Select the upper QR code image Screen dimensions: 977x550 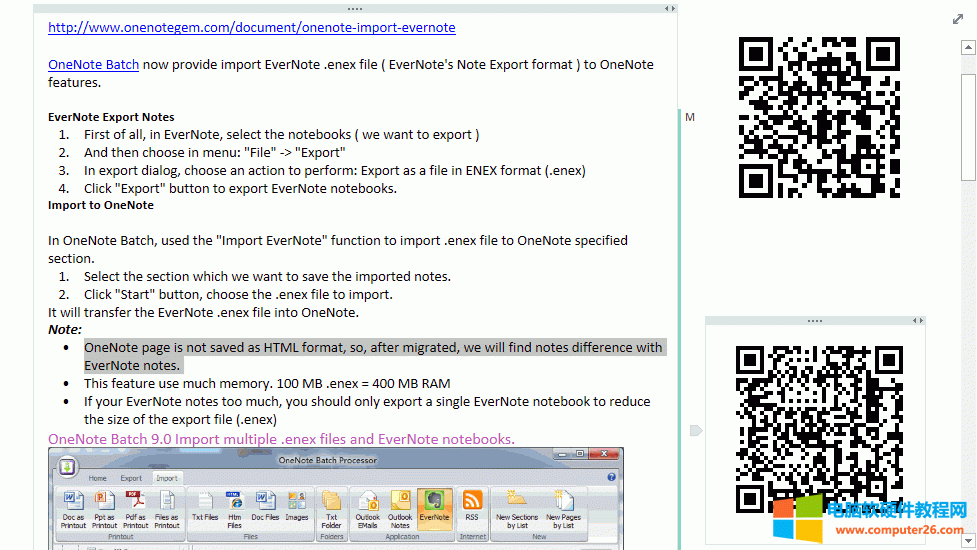pyautogui.click(x=819, y=117)
